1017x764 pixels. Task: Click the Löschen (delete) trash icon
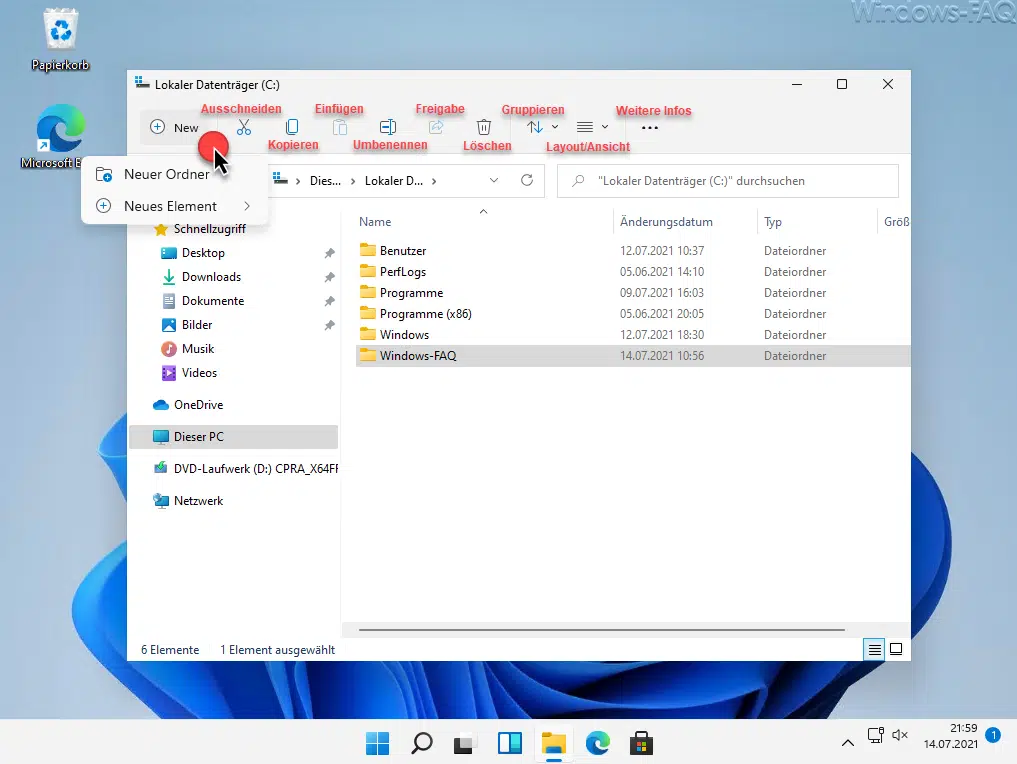(x=484, y=127)
